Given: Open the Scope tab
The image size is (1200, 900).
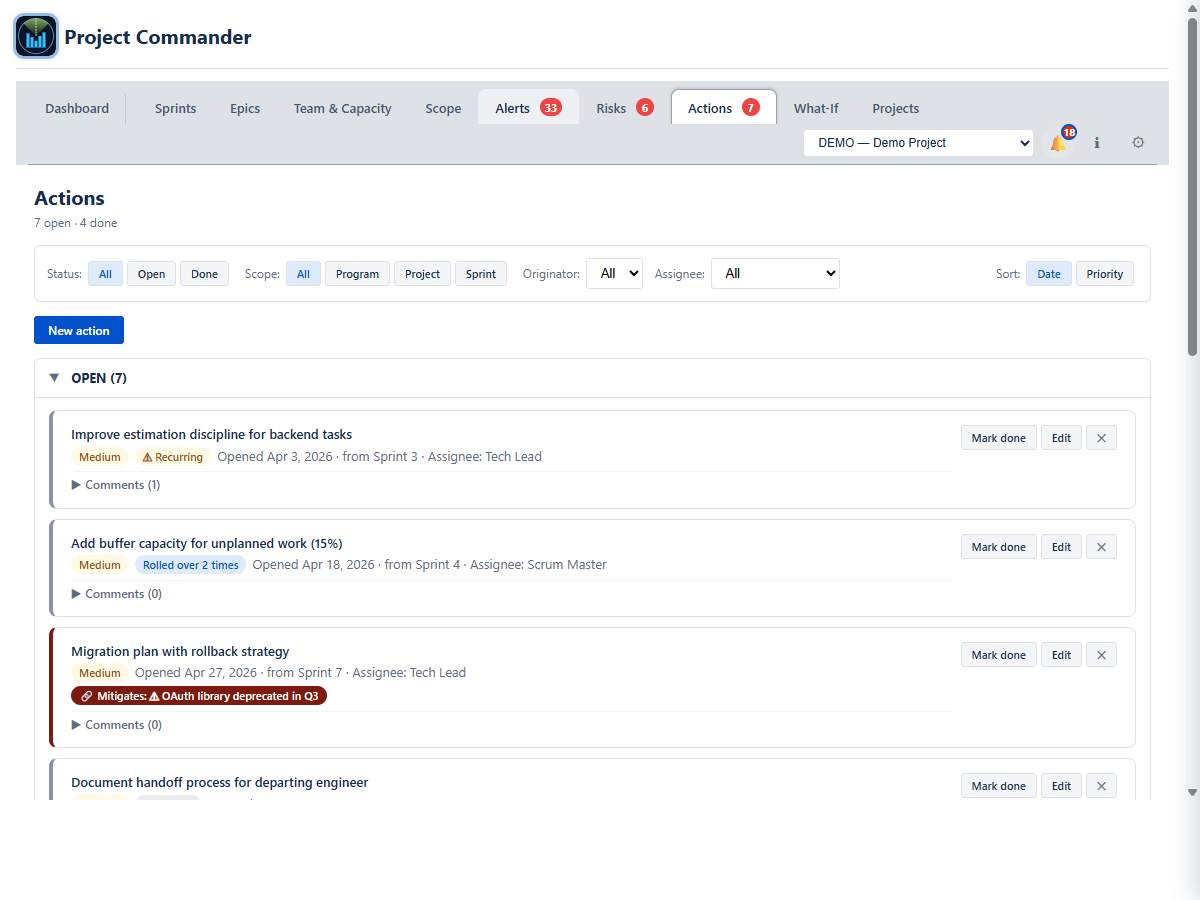Looking at the screenshot, I should pyautogui.click(x=443, y=108).
